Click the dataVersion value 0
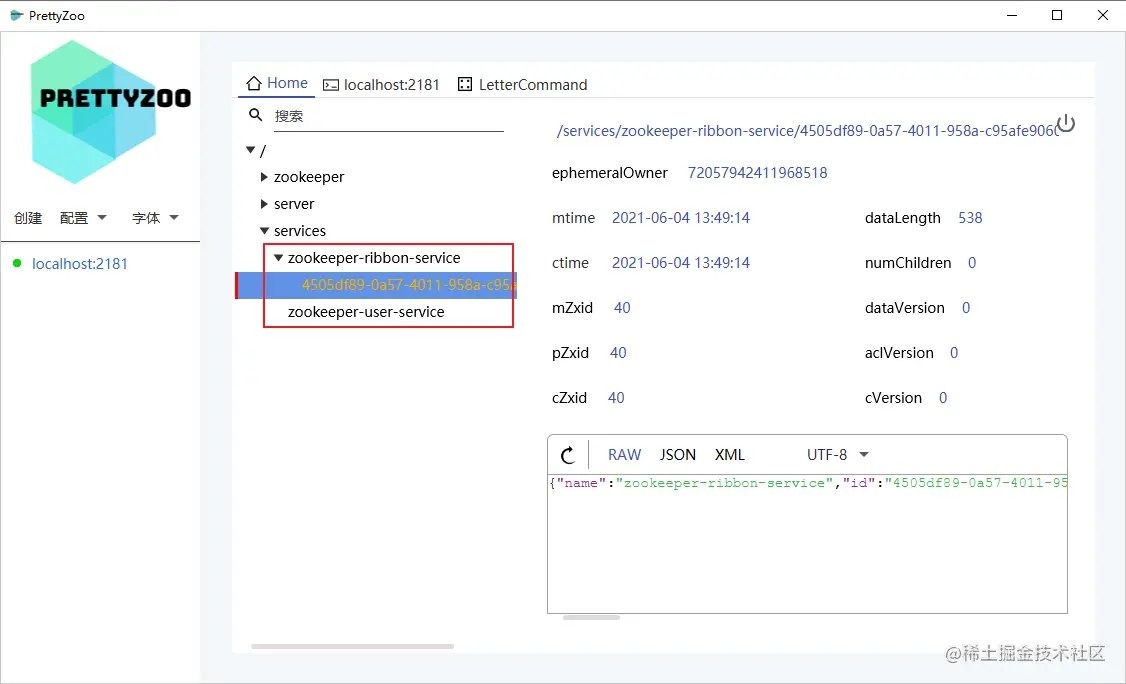 pyautogui.click(x=966, y=308)
